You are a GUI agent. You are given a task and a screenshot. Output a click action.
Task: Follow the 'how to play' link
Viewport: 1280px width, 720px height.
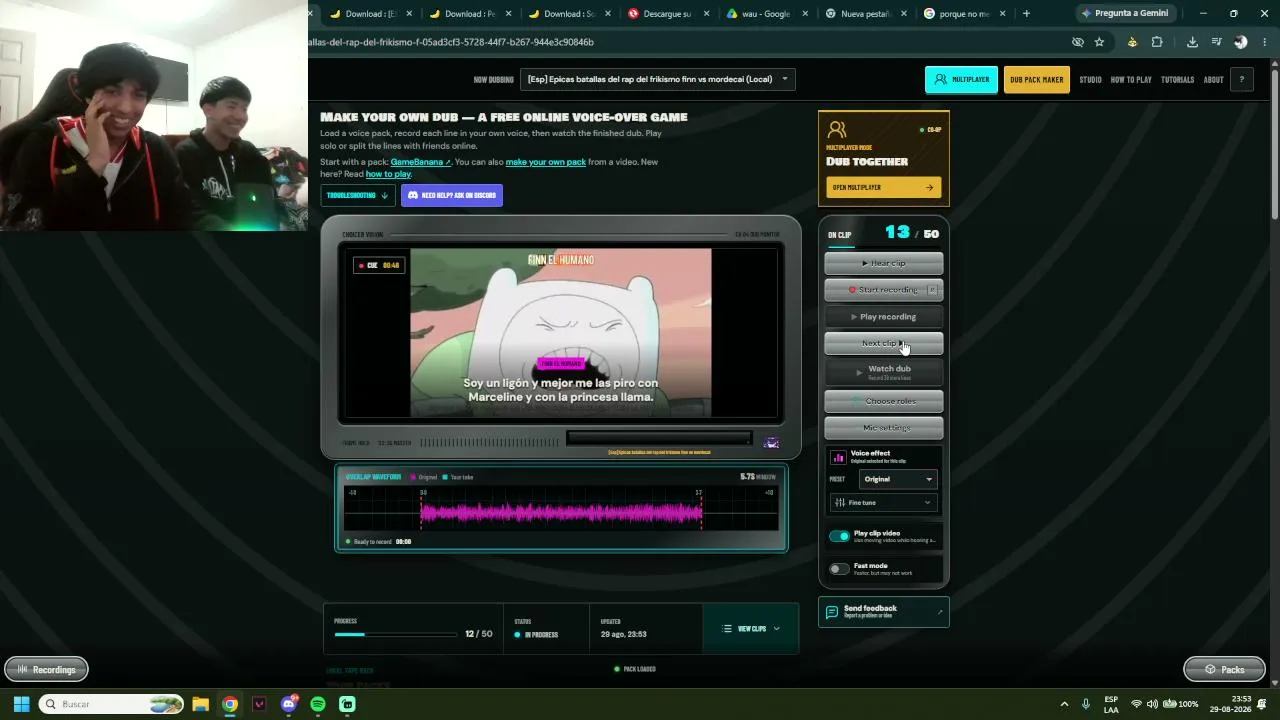(388, 174)
